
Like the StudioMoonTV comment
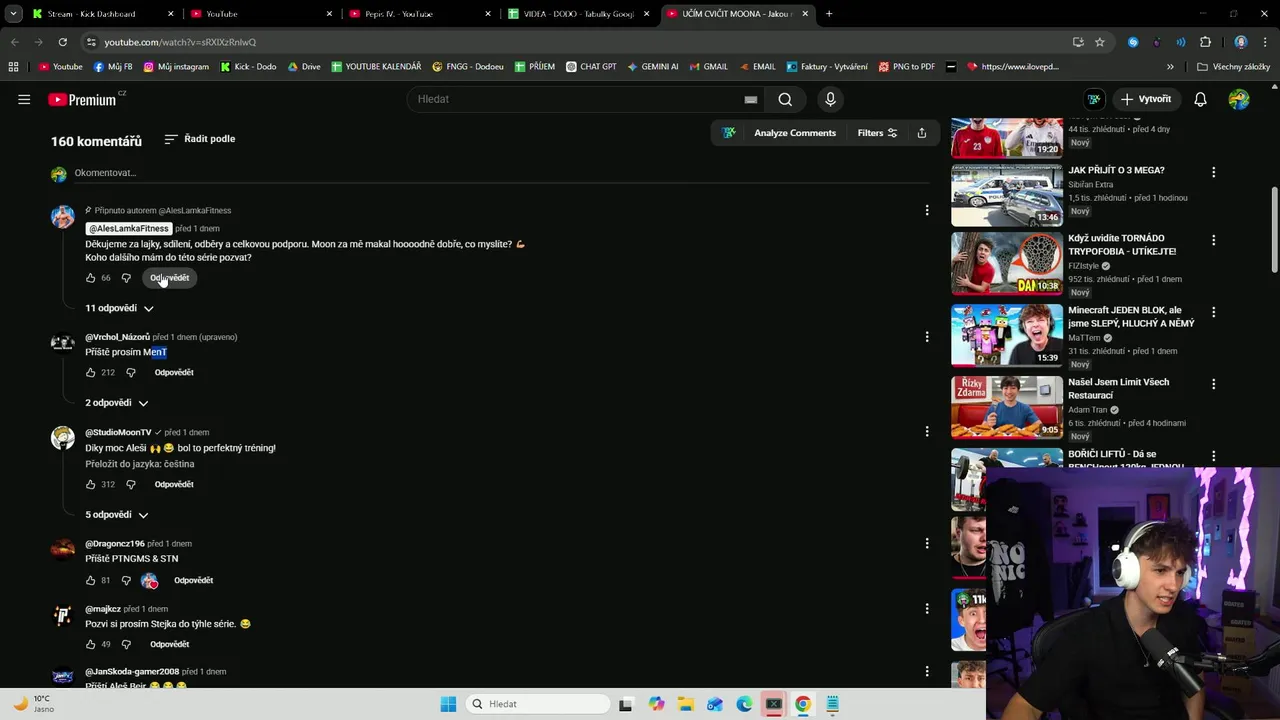pyautogui.click(x=91, y=484)
